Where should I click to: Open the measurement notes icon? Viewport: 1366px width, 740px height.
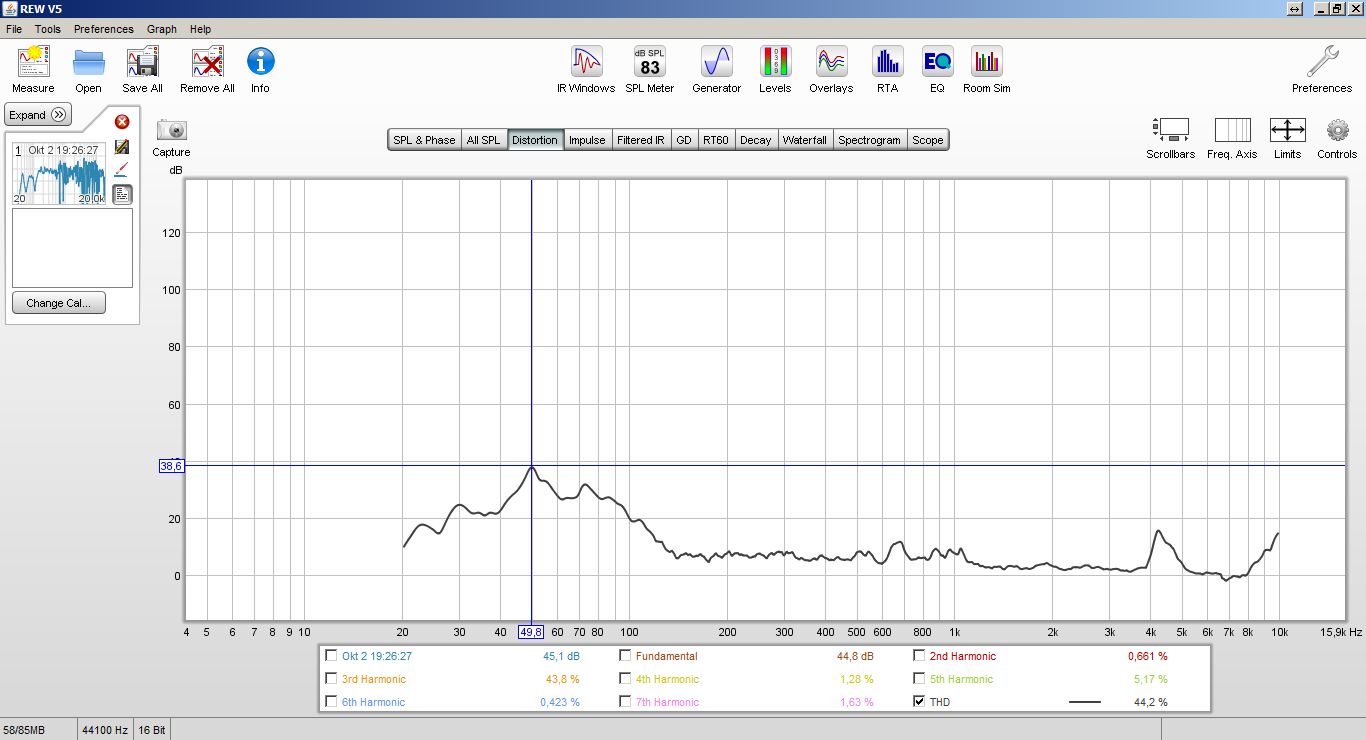(x=122, y=194)
